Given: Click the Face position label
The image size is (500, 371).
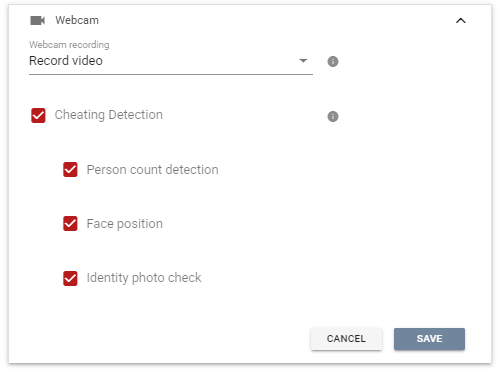Looking at the screenshot, I should point(125,224).
